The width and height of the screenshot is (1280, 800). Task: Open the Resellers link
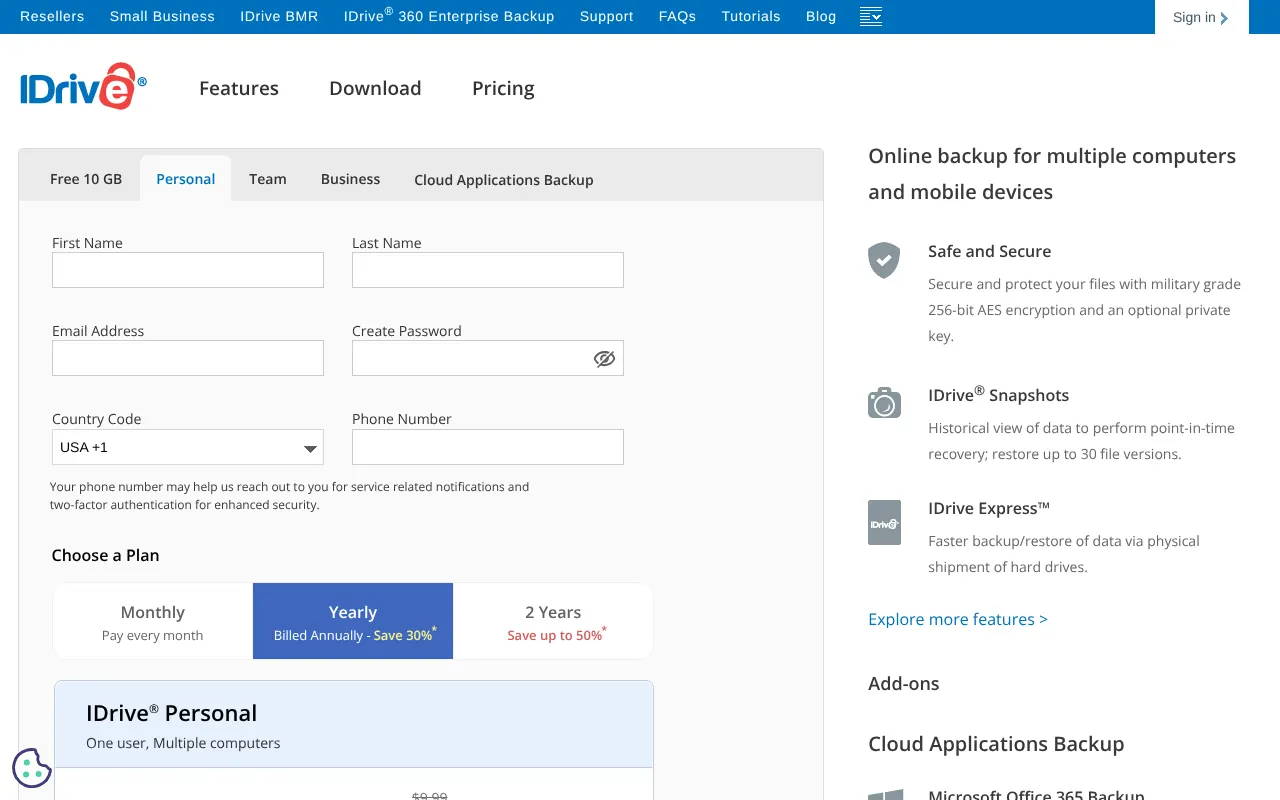pyautogui.click(x=52, y=16)
